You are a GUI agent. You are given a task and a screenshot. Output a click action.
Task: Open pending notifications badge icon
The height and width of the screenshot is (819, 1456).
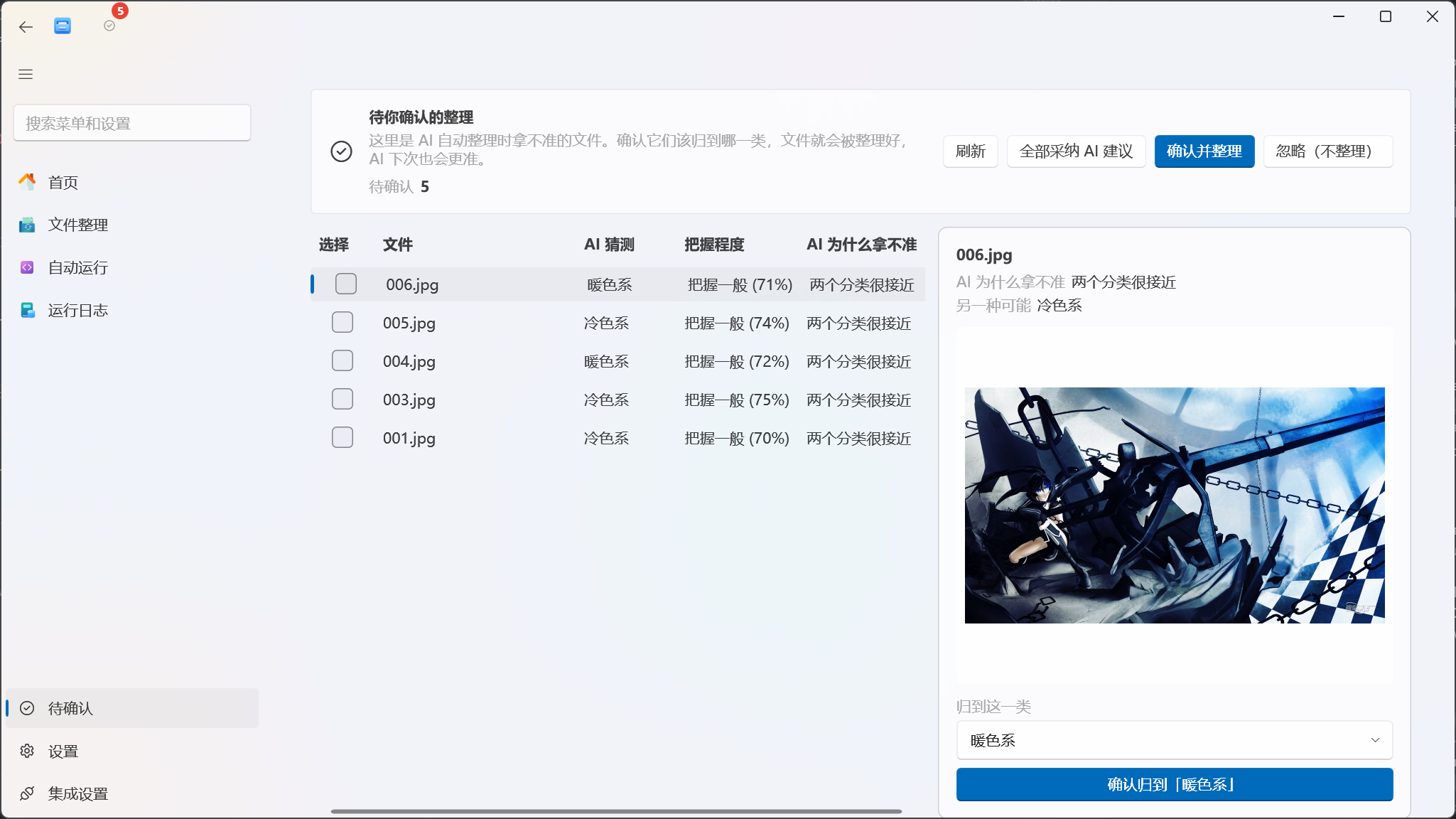point(109,26)
